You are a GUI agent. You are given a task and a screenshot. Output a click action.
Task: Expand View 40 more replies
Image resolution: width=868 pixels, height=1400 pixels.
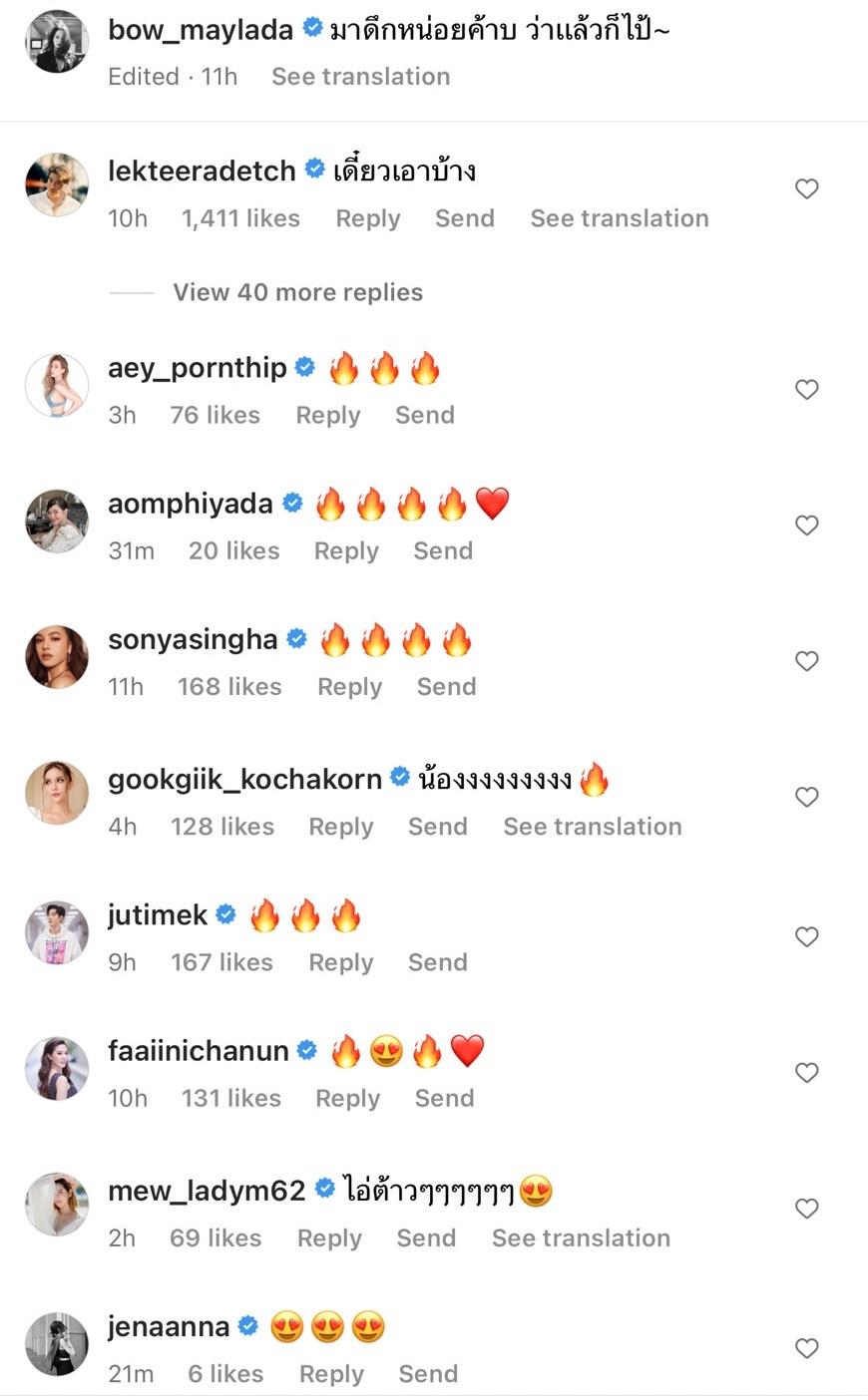297,292
